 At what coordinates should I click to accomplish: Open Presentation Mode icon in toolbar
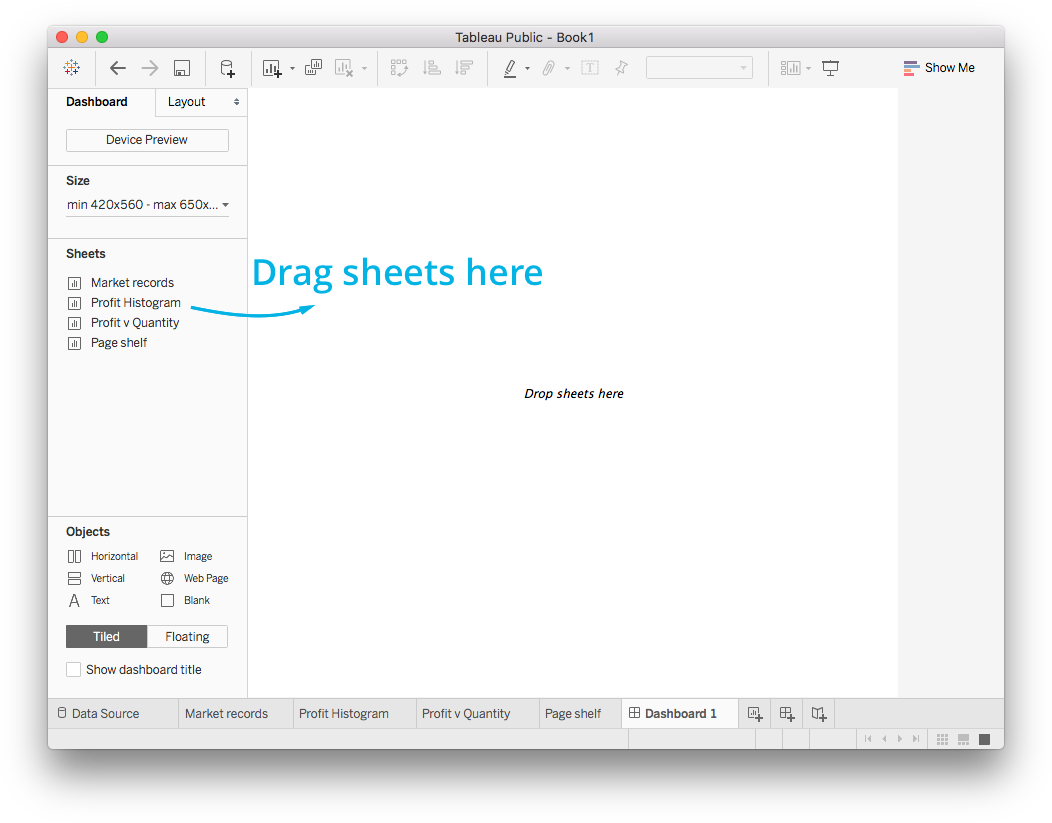click(830, 68)
